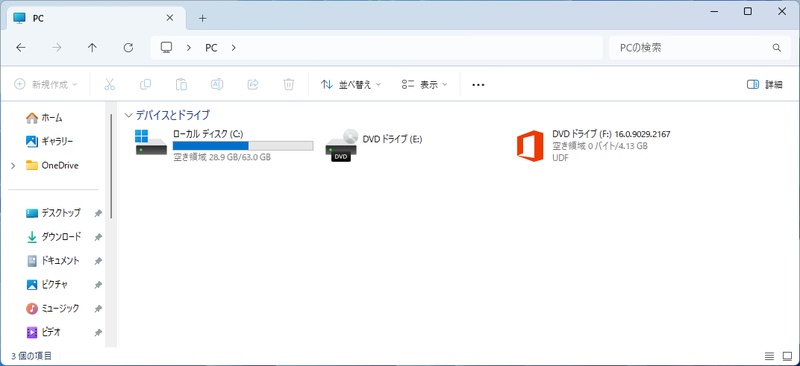800x366 pixels.
Task: Toggle the 詳細 details pane
Action: point(764,85)
